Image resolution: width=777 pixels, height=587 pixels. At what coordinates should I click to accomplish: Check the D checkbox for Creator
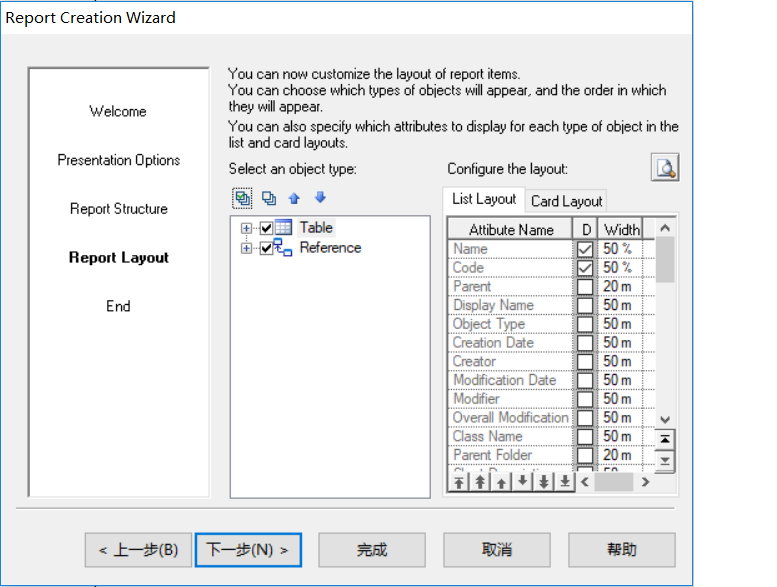tap(585, 362)
